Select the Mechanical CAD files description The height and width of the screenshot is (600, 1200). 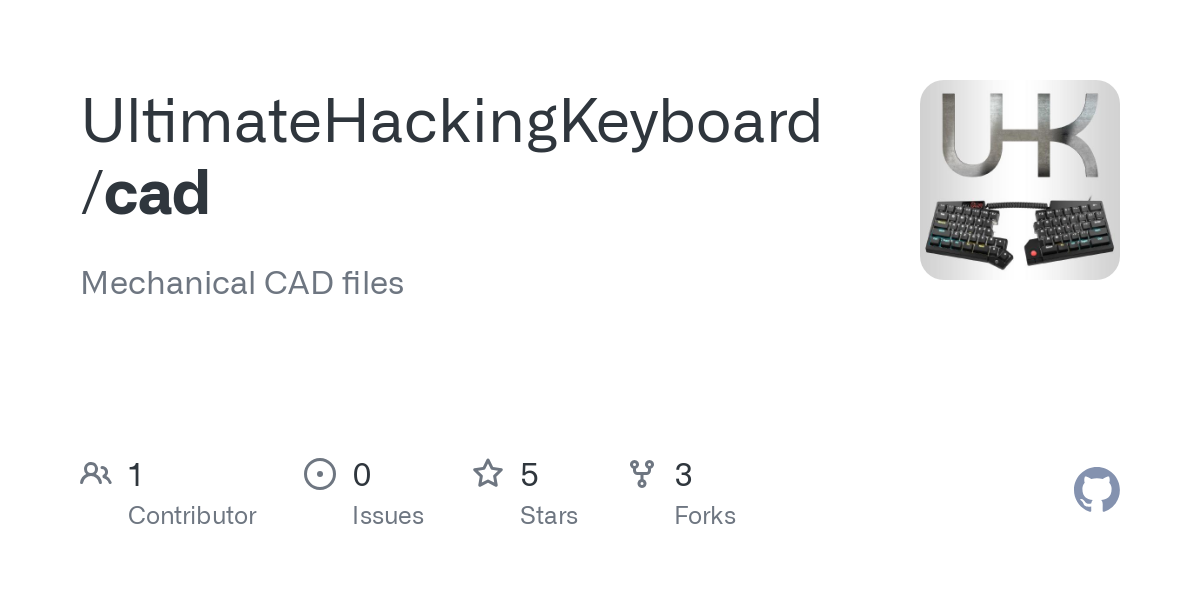point(242,283)
